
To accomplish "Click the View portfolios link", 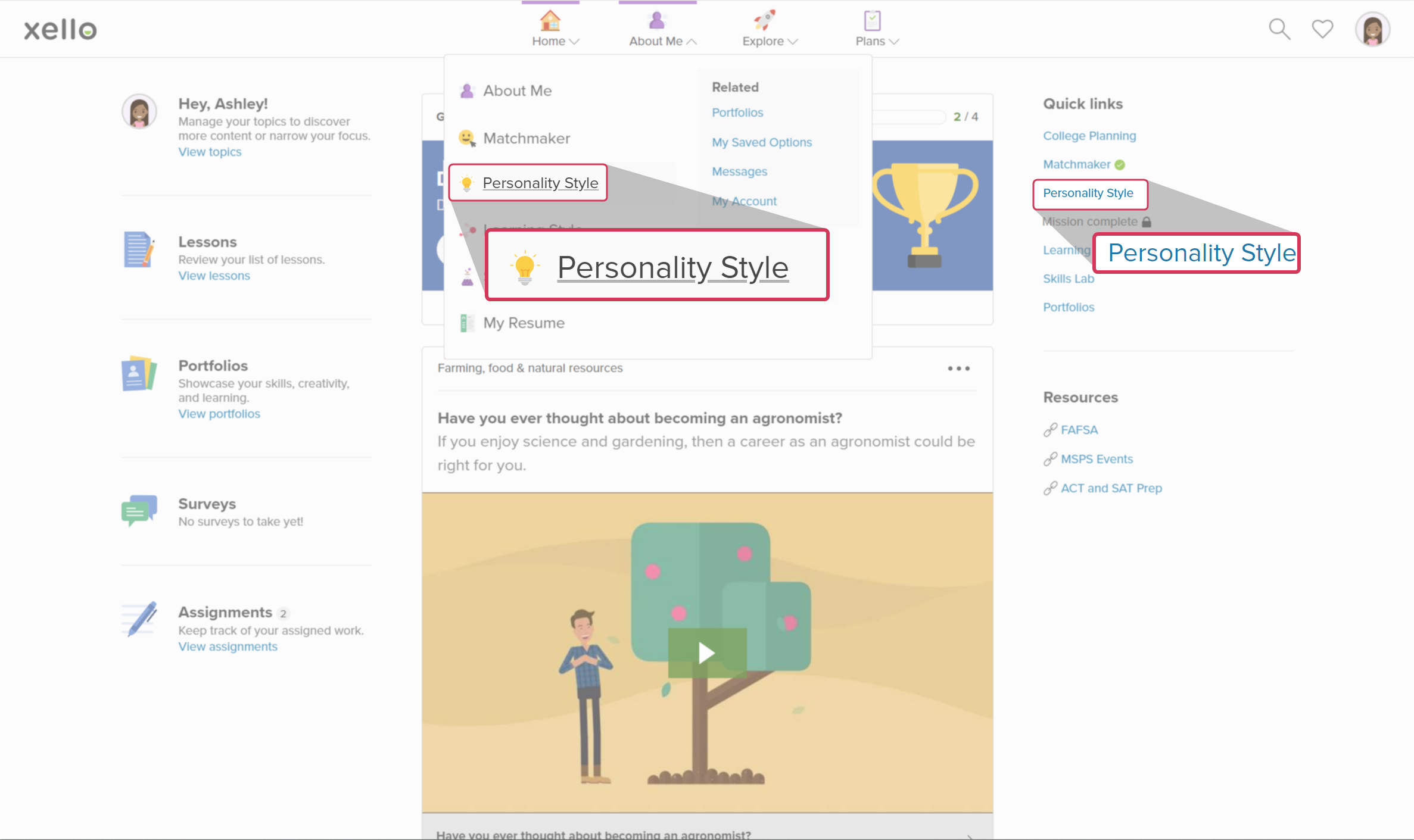I will coord(219,414).
